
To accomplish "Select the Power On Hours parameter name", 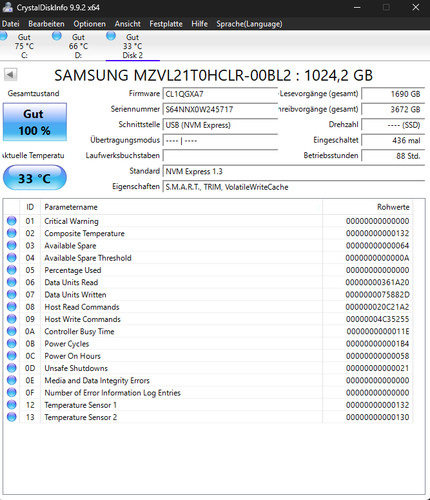I will pyautogui.click(x=72, y=356).
